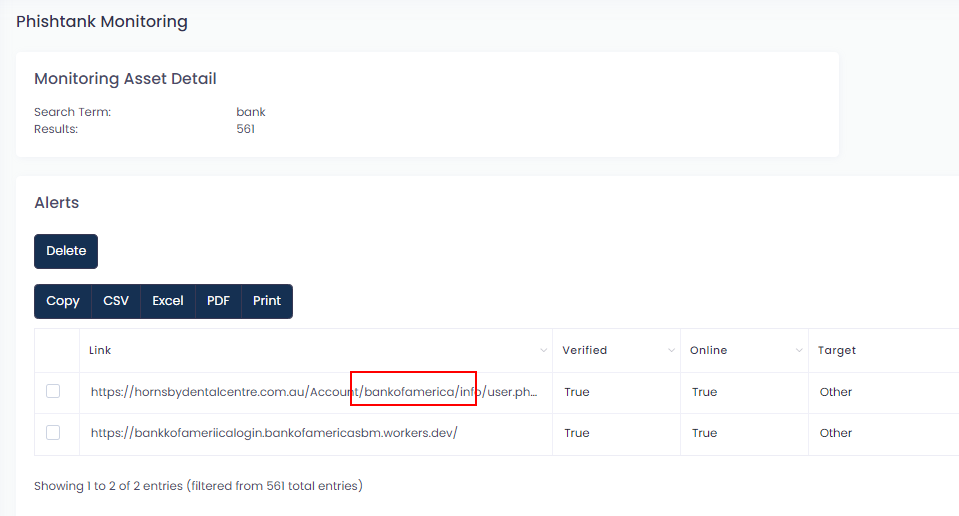Copy the alerts table
959x516 pixels.
pyautogui.click(x=63, y=301)
